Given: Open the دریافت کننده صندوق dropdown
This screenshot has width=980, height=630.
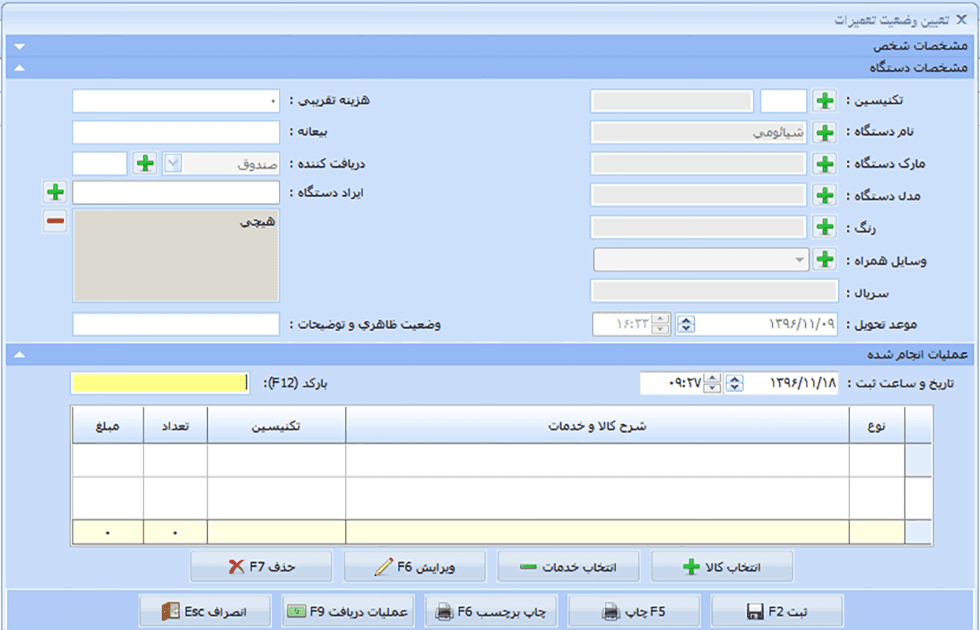Looking at the screenshot, I should [172, 164].
